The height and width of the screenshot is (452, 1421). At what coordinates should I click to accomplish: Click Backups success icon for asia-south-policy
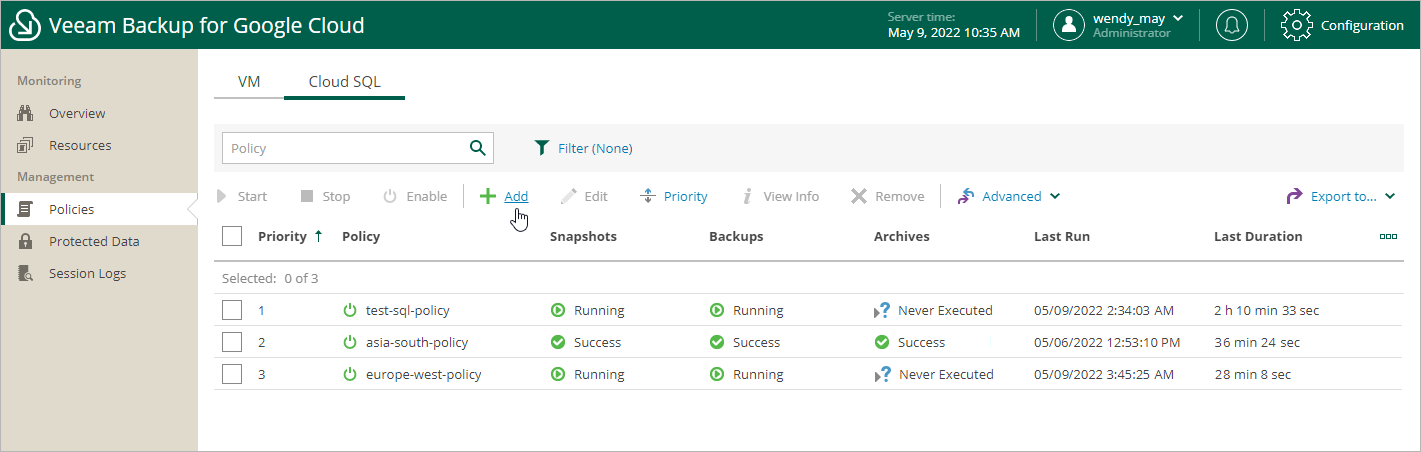(x=717, y=342)
